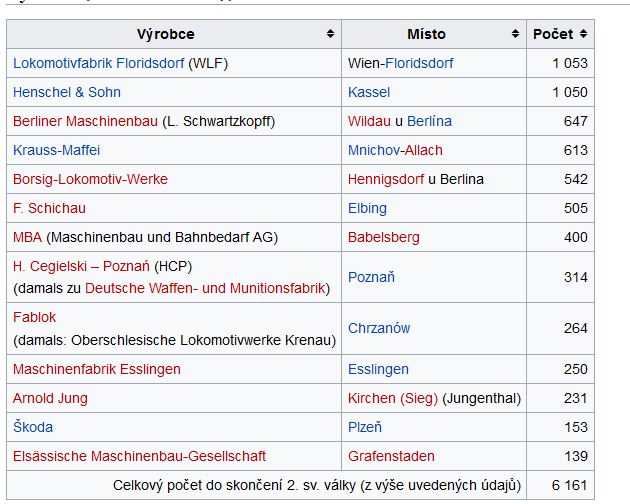Image resolution: width=630 pixels, height=504 pixels.
Task: Open red link Deutsche Waffen- und Munitionsfabrik
Action: (205, 288)
